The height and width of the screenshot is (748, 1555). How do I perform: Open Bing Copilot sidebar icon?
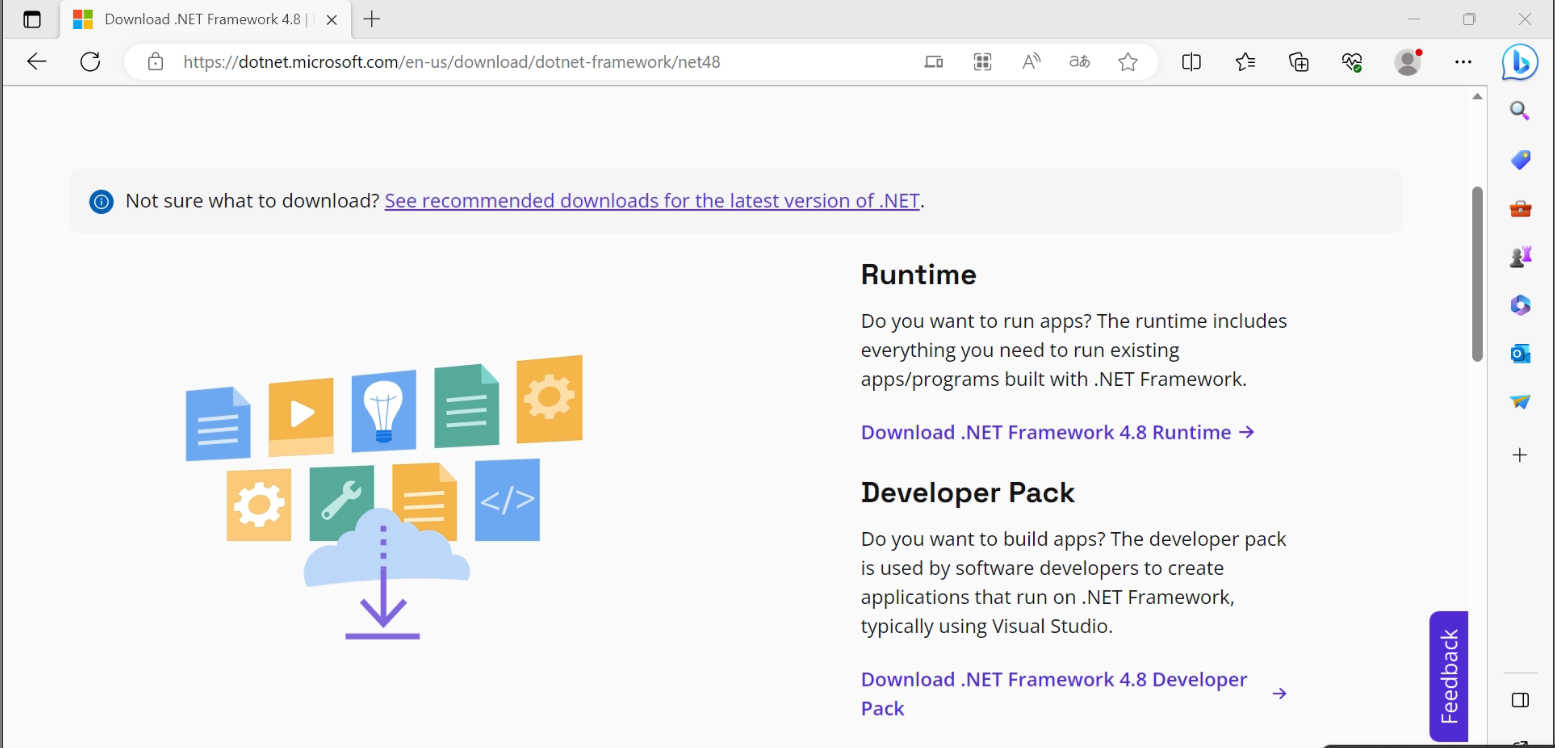coord(1519,62)
